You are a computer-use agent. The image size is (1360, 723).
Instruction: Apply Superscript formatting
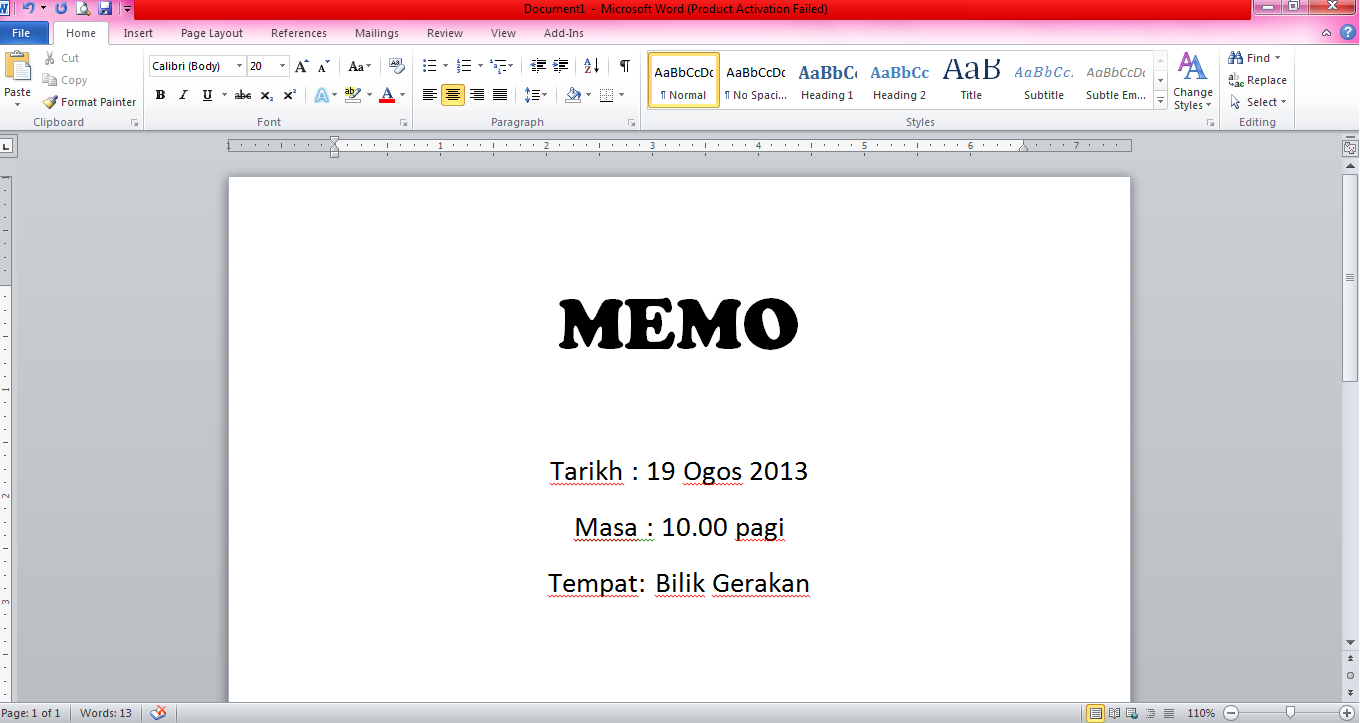pyautogui.click(x=289, y=95)
